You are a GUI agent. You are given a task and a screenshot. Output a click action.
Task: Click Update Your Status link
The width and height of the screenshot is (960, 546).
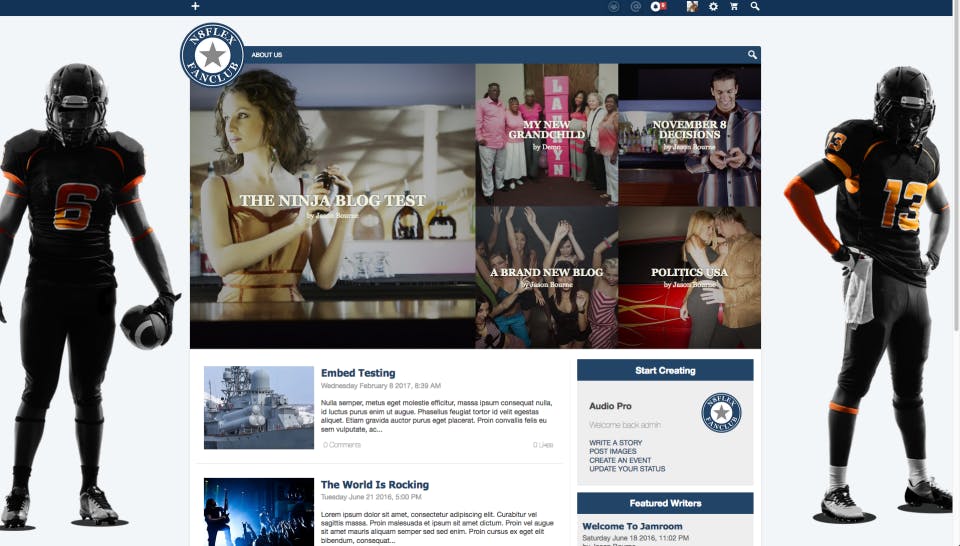click(627, 469)
